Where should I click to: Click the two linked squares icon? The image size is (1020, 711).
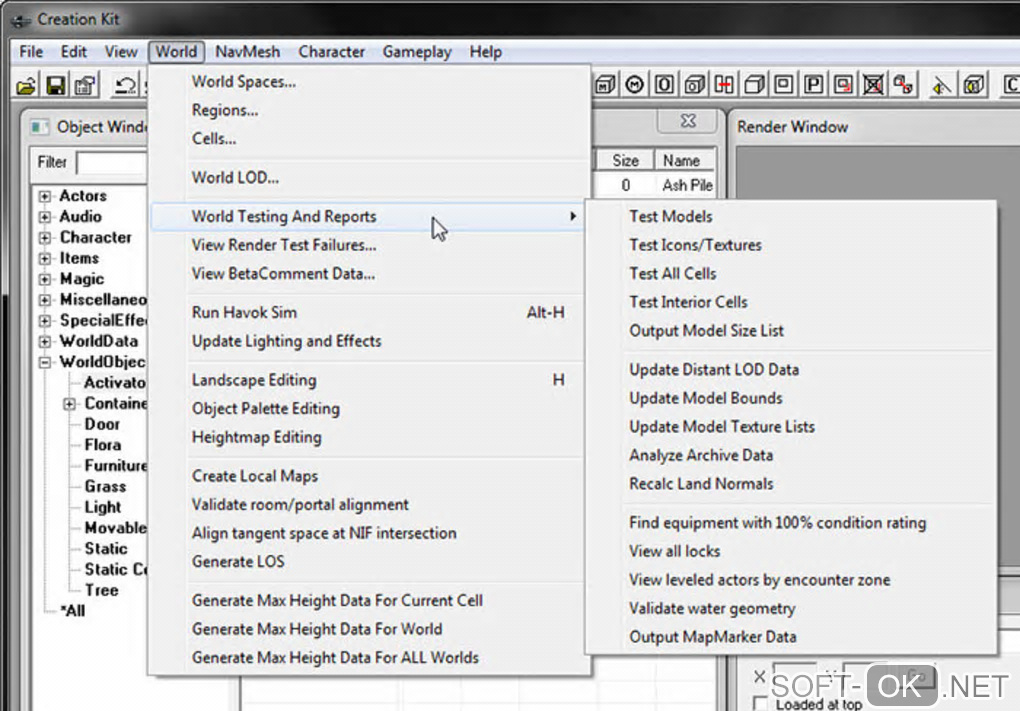tap(904, 85)
